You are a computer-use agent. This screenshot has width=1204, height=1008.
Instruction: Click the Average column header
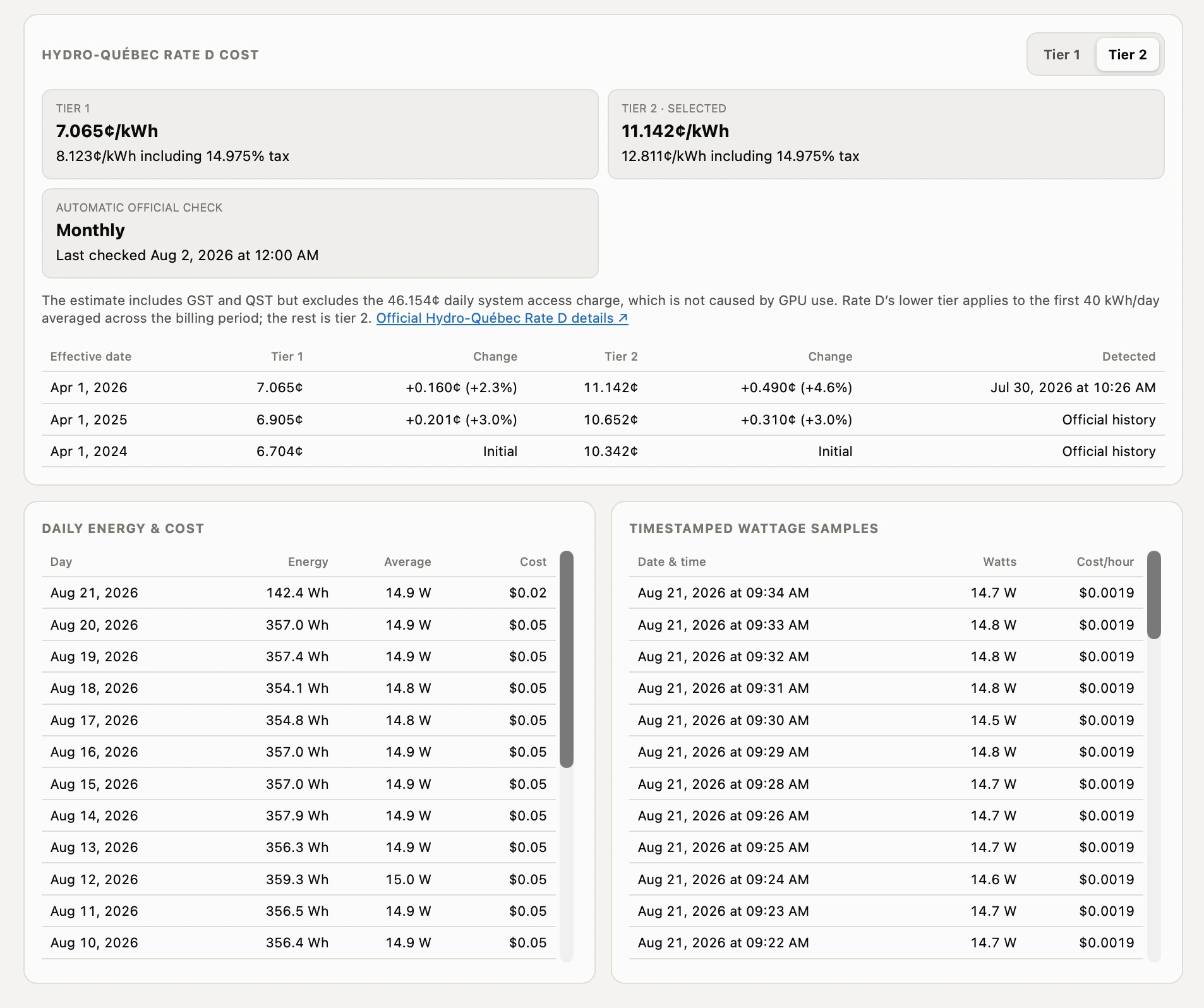click(x=407, y=562)
